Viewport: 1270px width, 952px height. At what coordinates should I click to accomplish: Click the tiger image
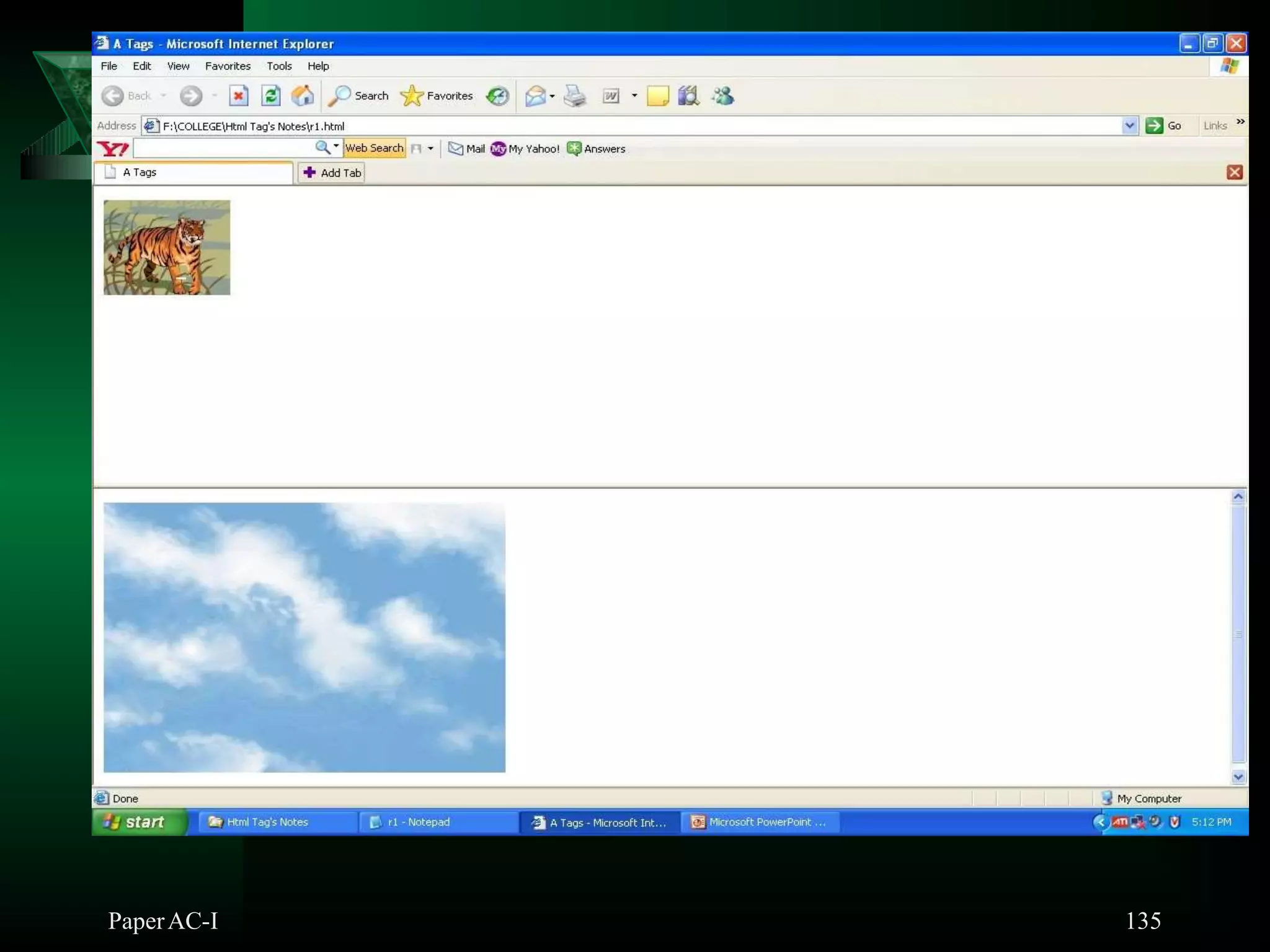click(x=167, y=247)
